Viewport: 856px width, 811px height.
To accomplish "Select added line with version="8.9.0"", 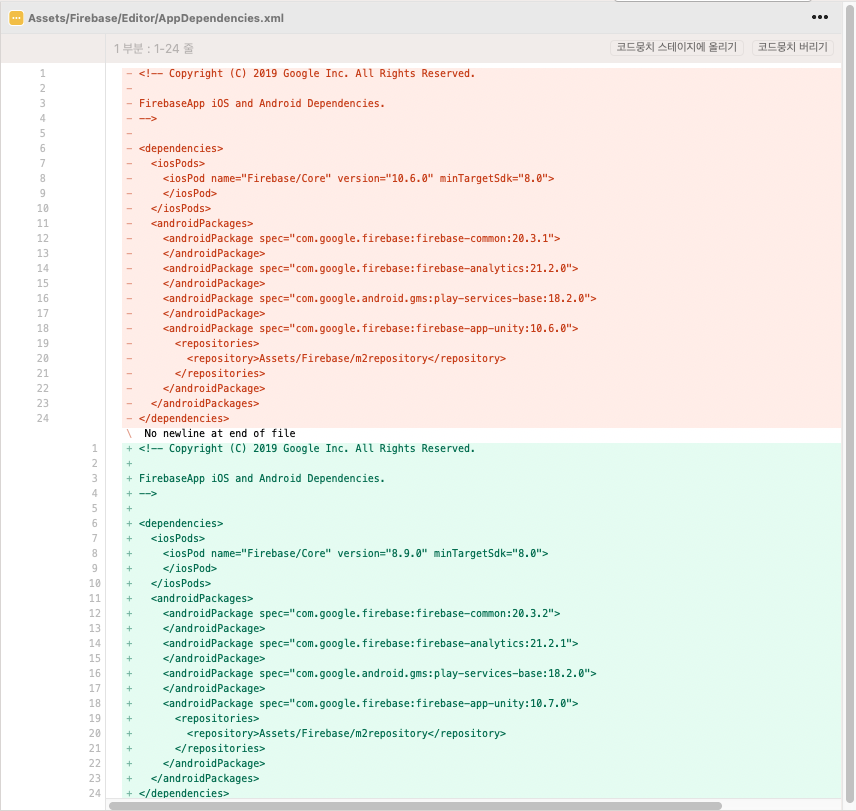I will pos(482,553).
